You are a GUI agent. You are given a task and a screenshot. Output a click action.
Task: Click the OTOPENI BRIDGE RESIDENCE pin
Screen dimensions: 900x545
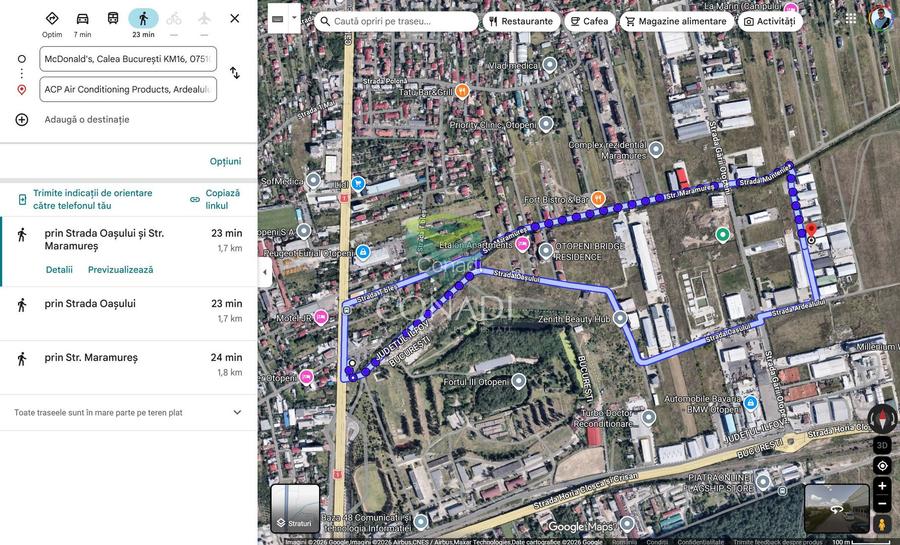pos(545,250)
